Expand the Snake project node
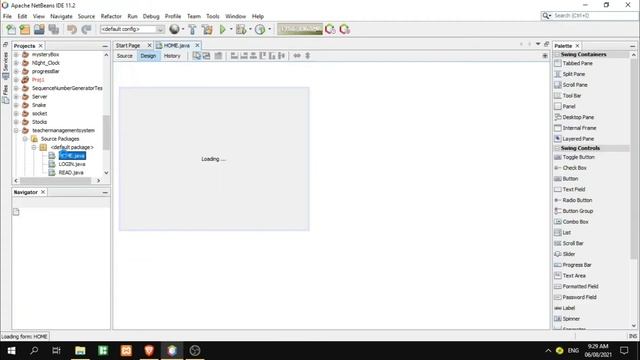This screenshot has height=360, width=640. pyautogui.click(x=16, y=105)
